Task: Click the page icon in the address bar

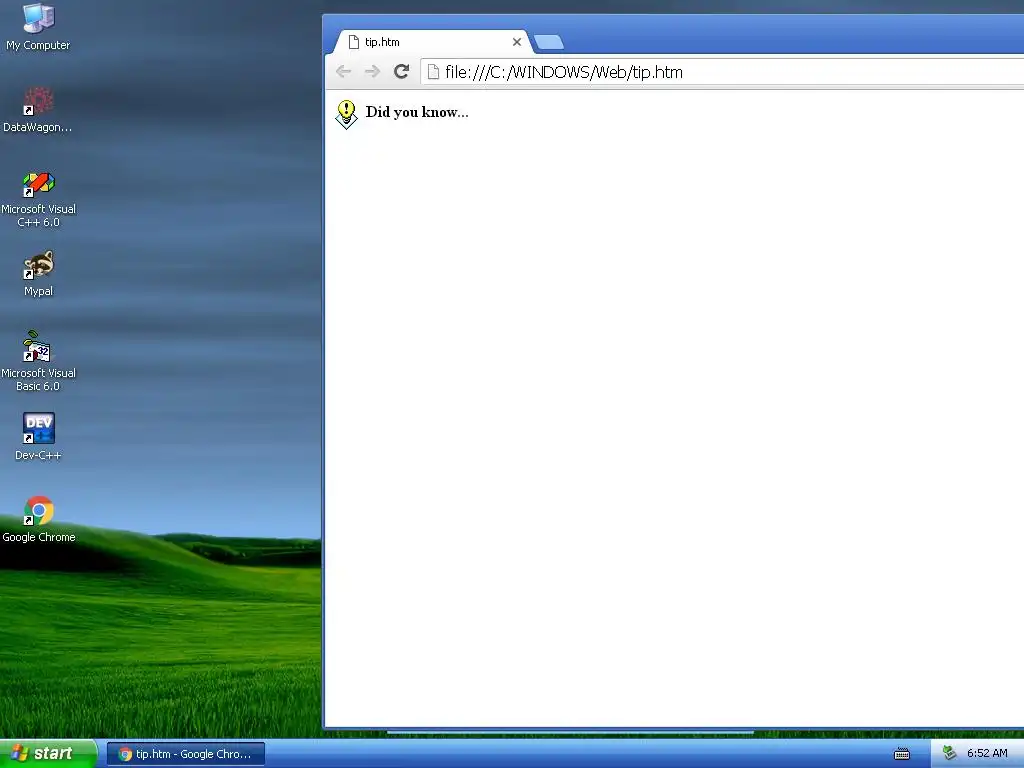Action: coord(432,72)
